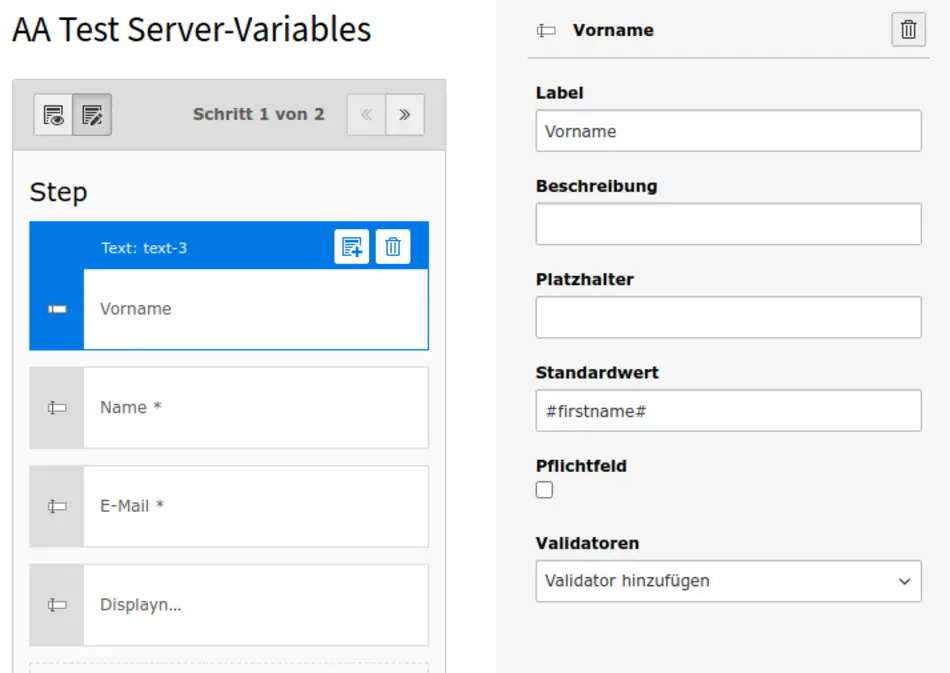950x673 pixels.
Task: Go to next step with double-right arrow
Action: click(405, 115)
